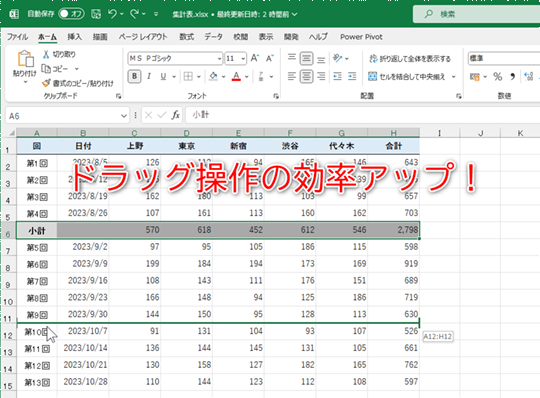Image resolution: width=540 pixels, height=398 pixels.
Task: Open the font color picker arrow
Action: (x=247, y=77)
